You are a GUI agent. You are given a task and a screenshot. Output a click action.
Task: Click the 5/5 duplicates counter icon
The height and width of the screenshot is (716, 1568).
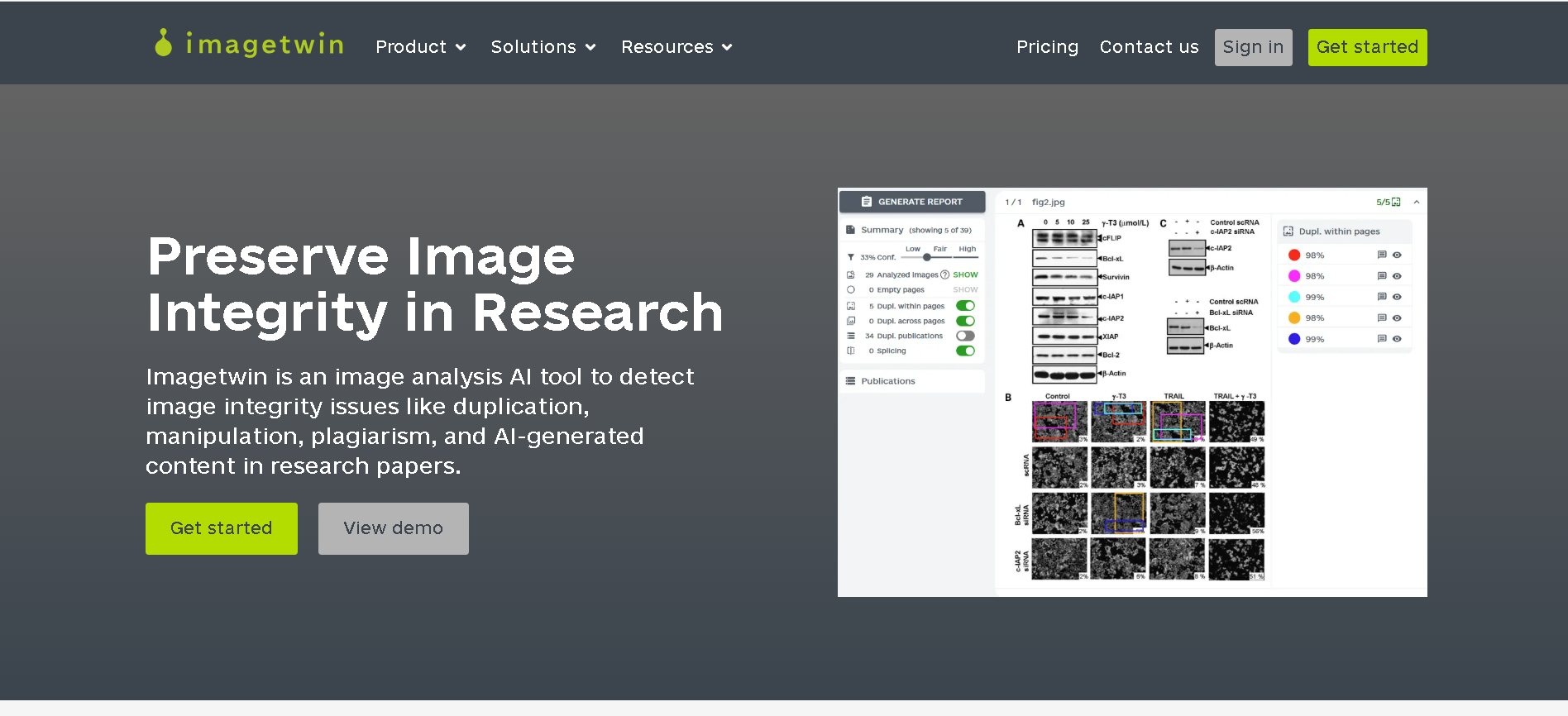coord(1397,202)
